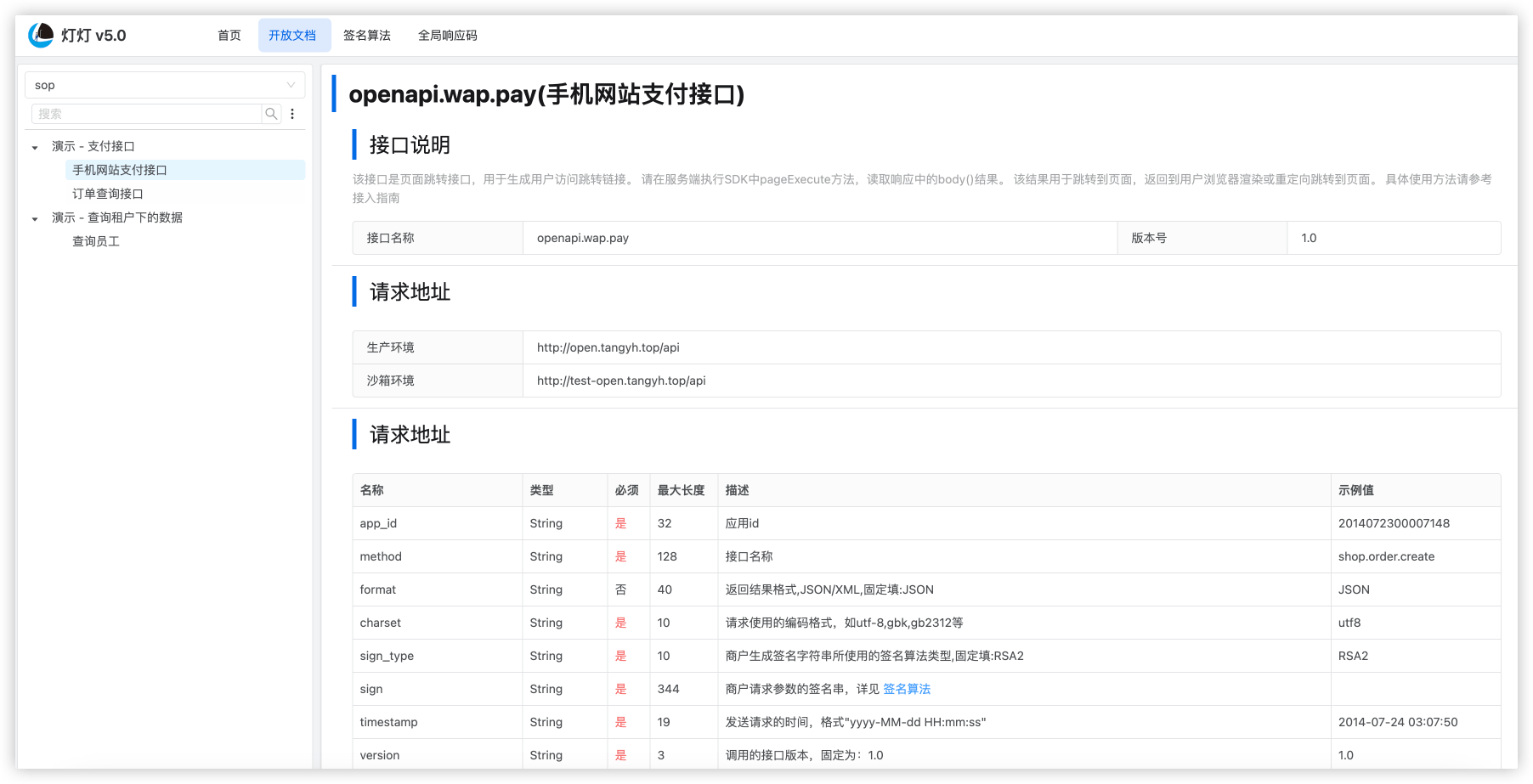Click the production URL http://open.tangyh.top/api
The width and height of the screenshot is (1533, 784).
608,347
